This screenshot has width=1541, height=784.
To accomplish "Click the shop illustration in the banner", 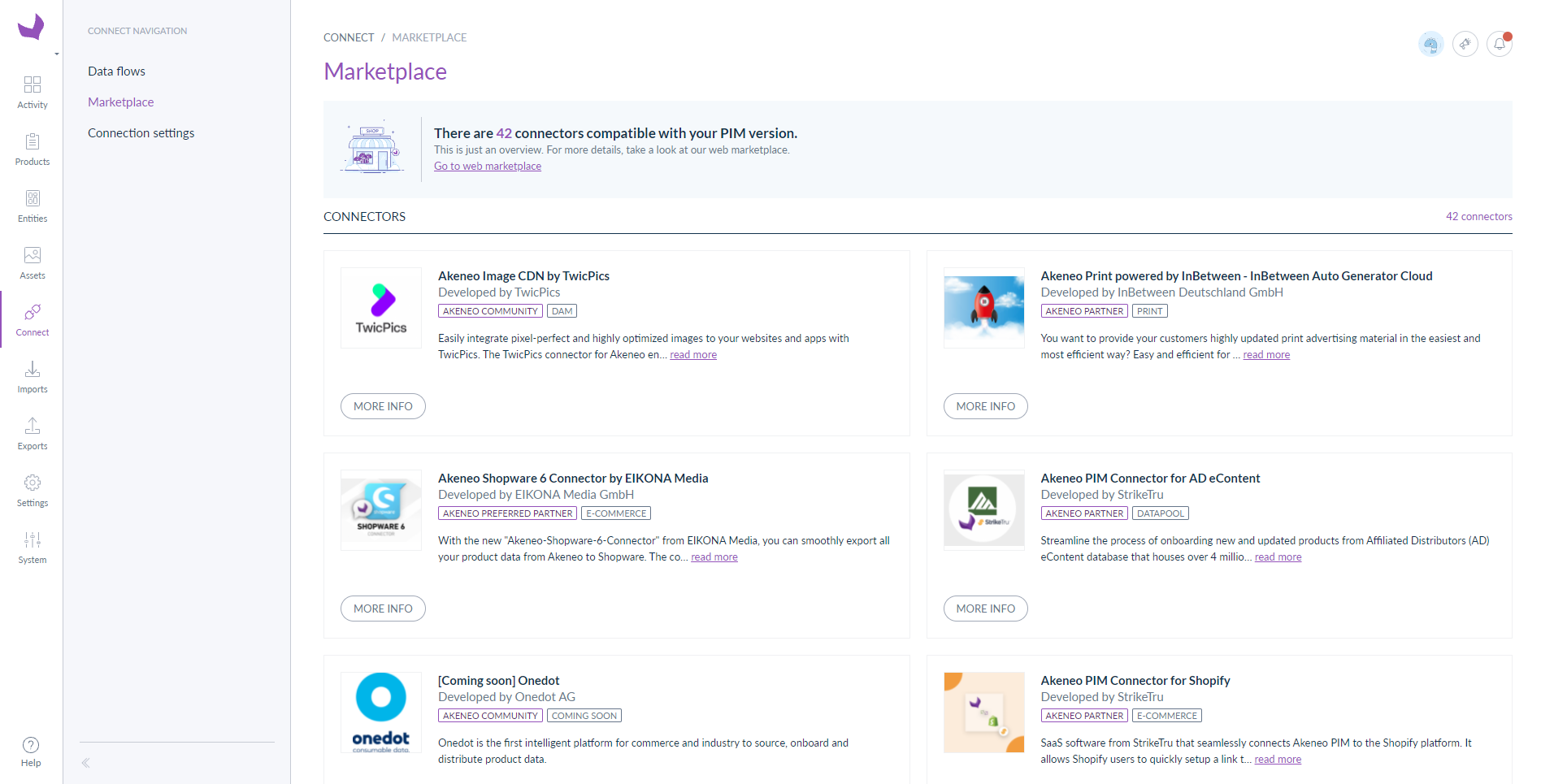I will 371,149.
